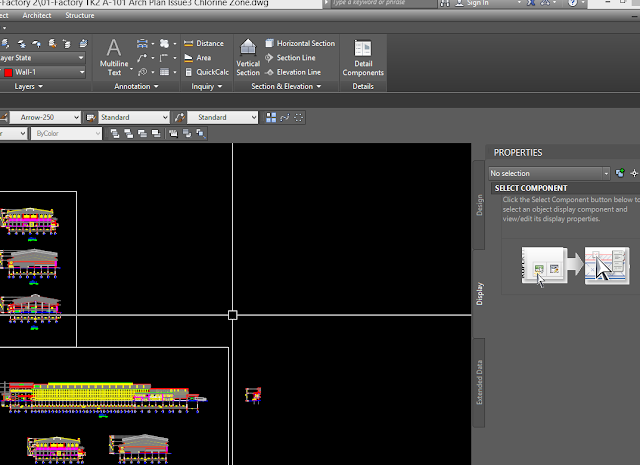Open Detail Components
This screenshot has width=640, height=465.
coord(363,58)
